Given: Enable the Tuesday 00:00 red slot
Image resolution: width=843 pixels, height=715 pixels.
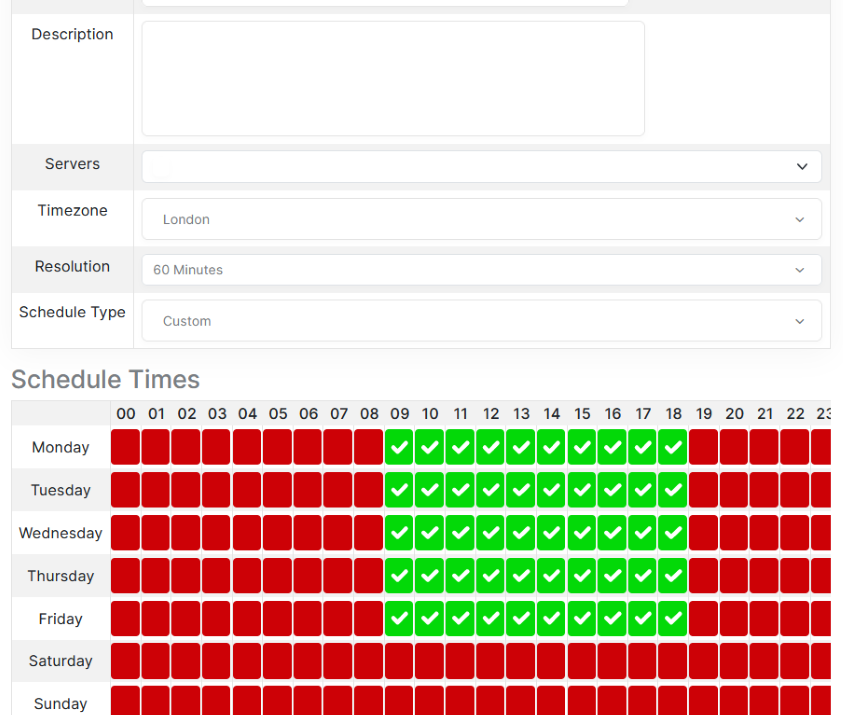Looking at the screenshot, I should [125, 490].
